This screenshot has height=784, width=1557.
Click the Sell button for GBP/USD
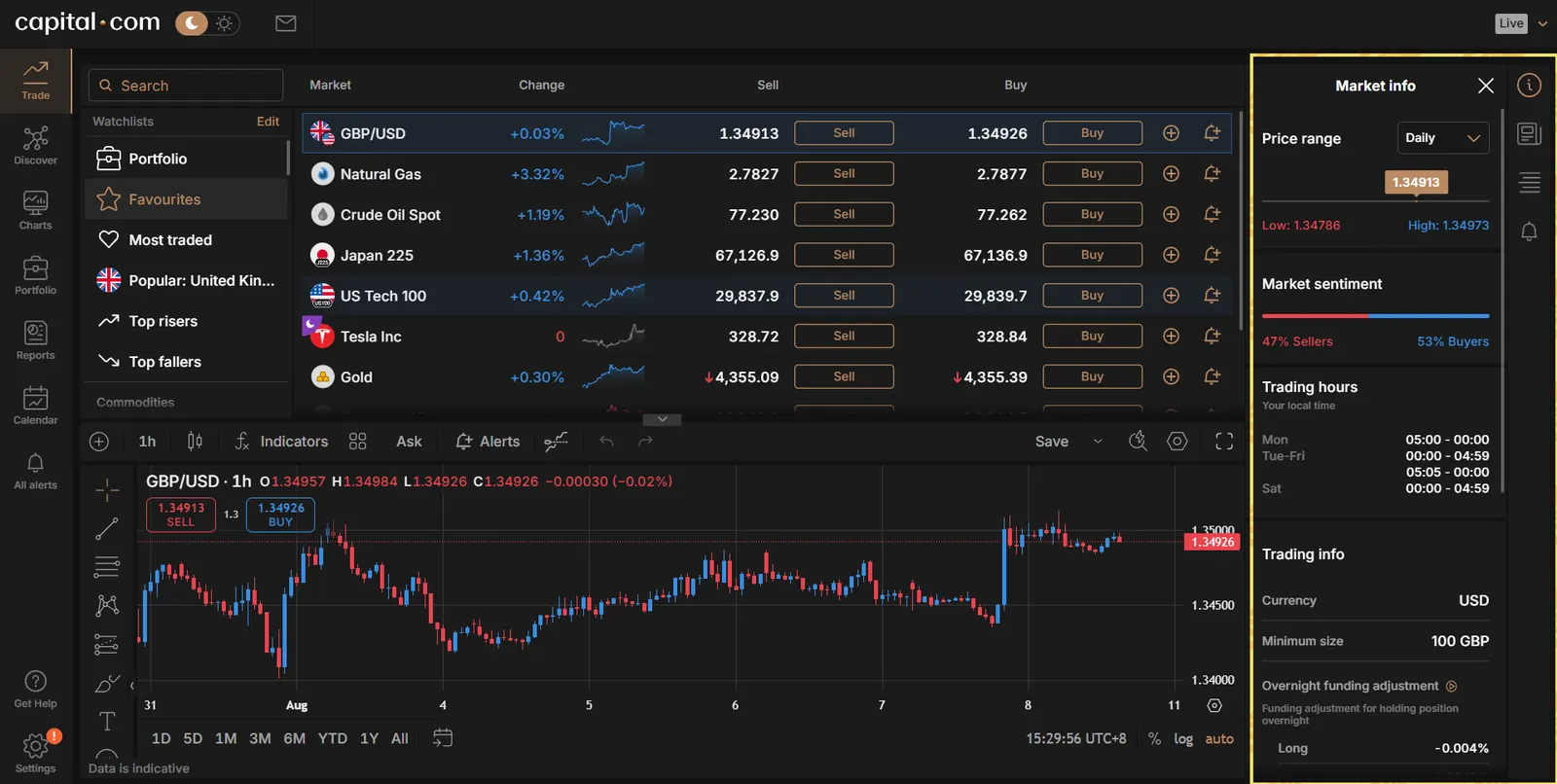[x=844, y=133]
